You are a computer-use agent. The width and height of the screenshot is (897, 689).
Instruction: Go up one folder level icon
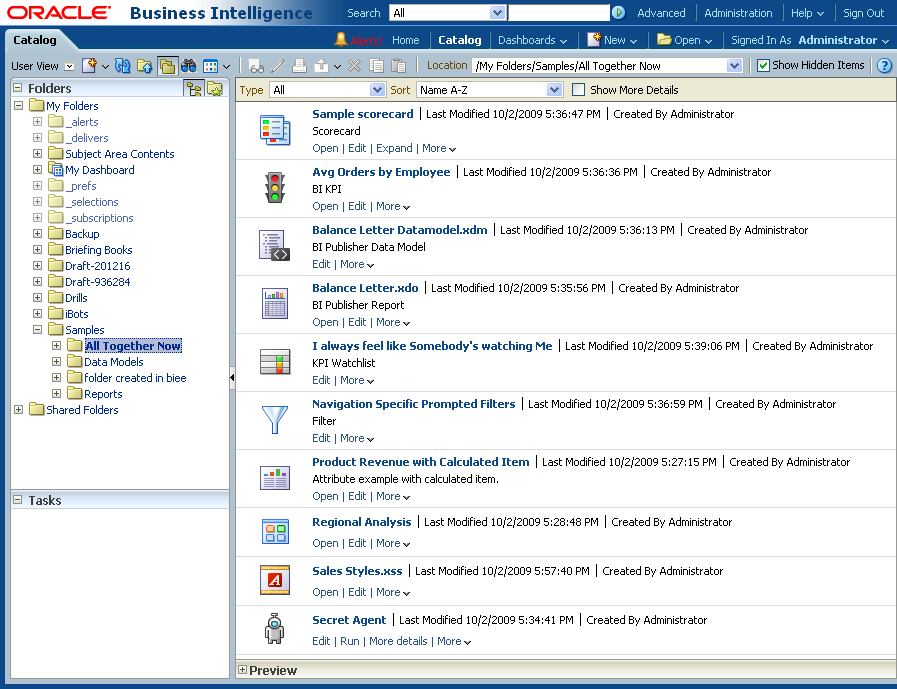click(x=144, y=66)
